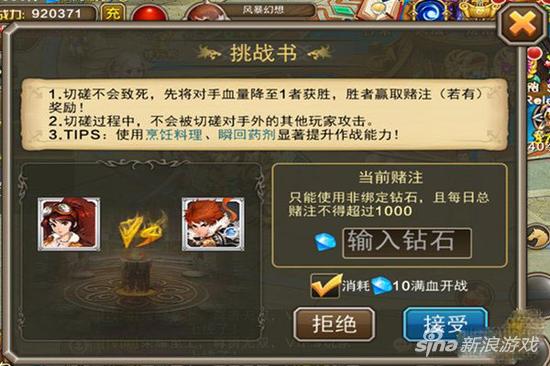
Task: Click the VS emblem between avatars
Action: click(x=142, y=229)
